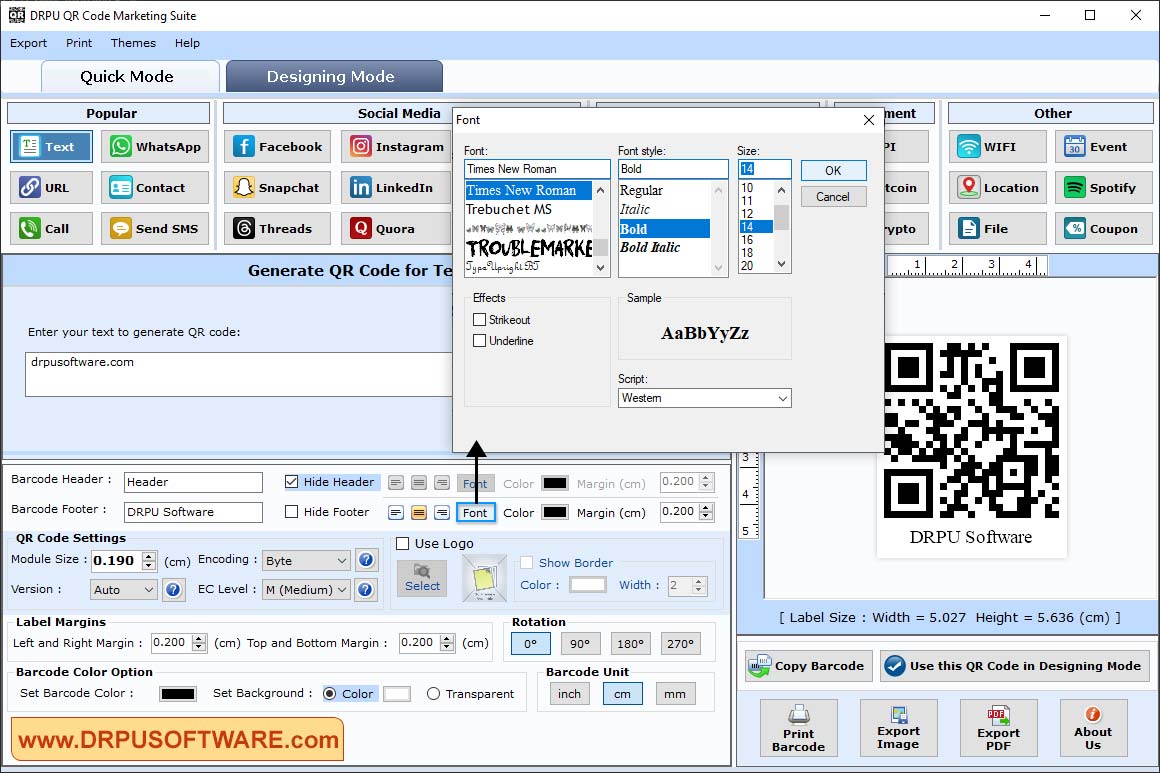Enable the Use Logo checkbox

click(x=402, y=544)
